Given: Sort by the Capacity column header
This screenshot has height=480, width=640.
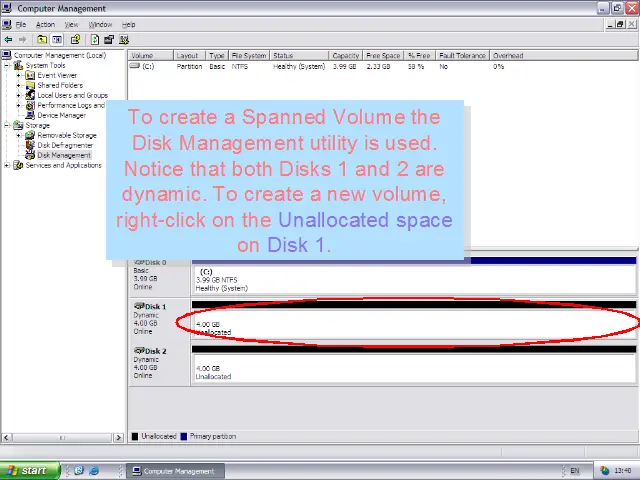Looking at the screenshot, I should [345, 56].
